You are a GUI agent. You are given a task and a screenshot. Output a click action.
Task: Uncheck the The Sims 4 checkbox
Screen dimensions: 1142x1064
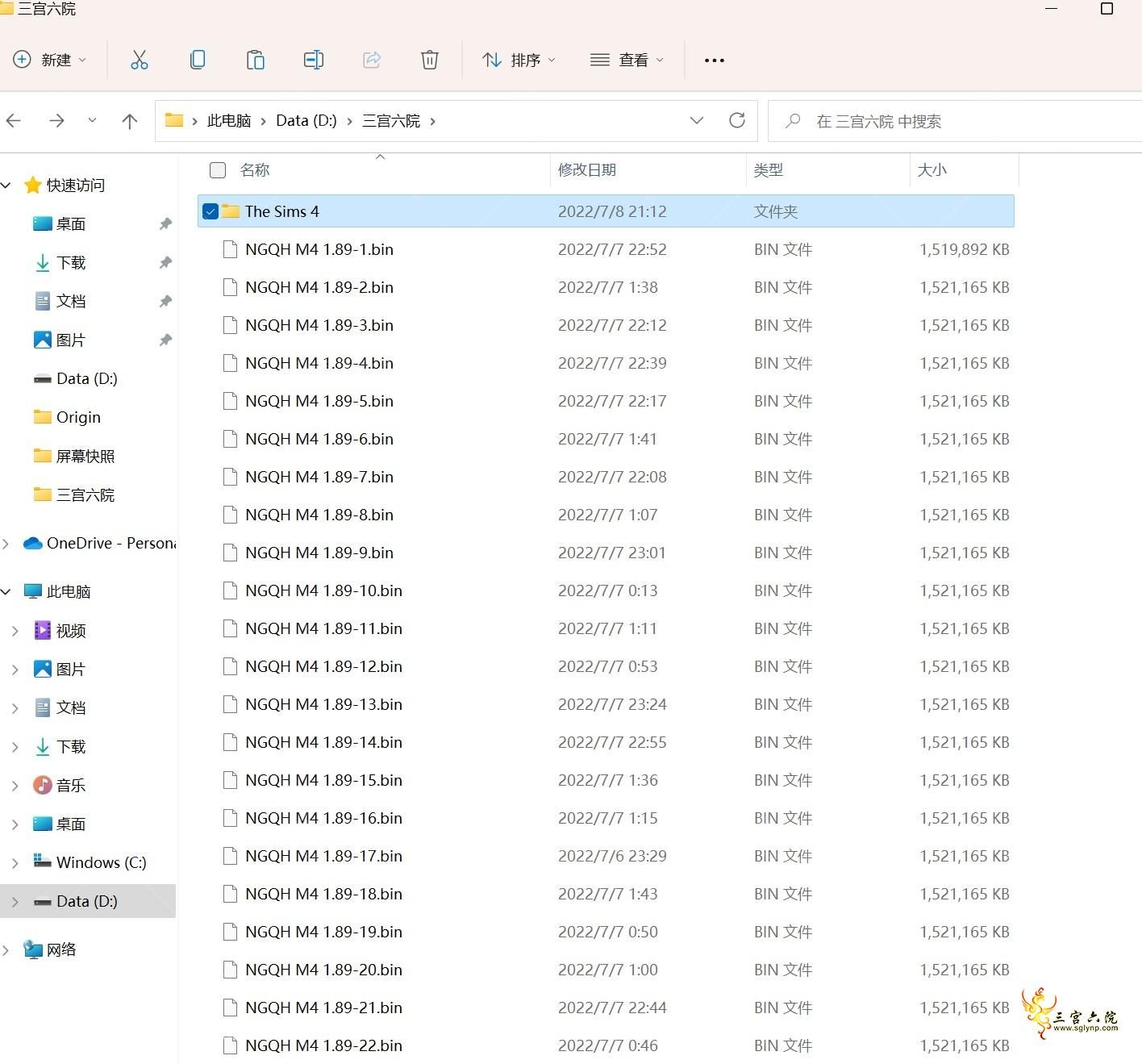point(210,211)
